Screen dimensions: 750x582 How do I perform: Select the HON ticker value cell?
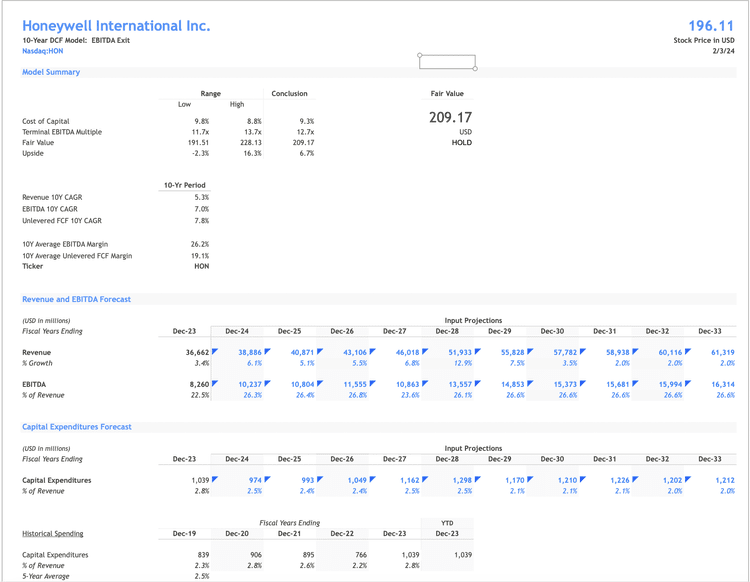point(202,266)
